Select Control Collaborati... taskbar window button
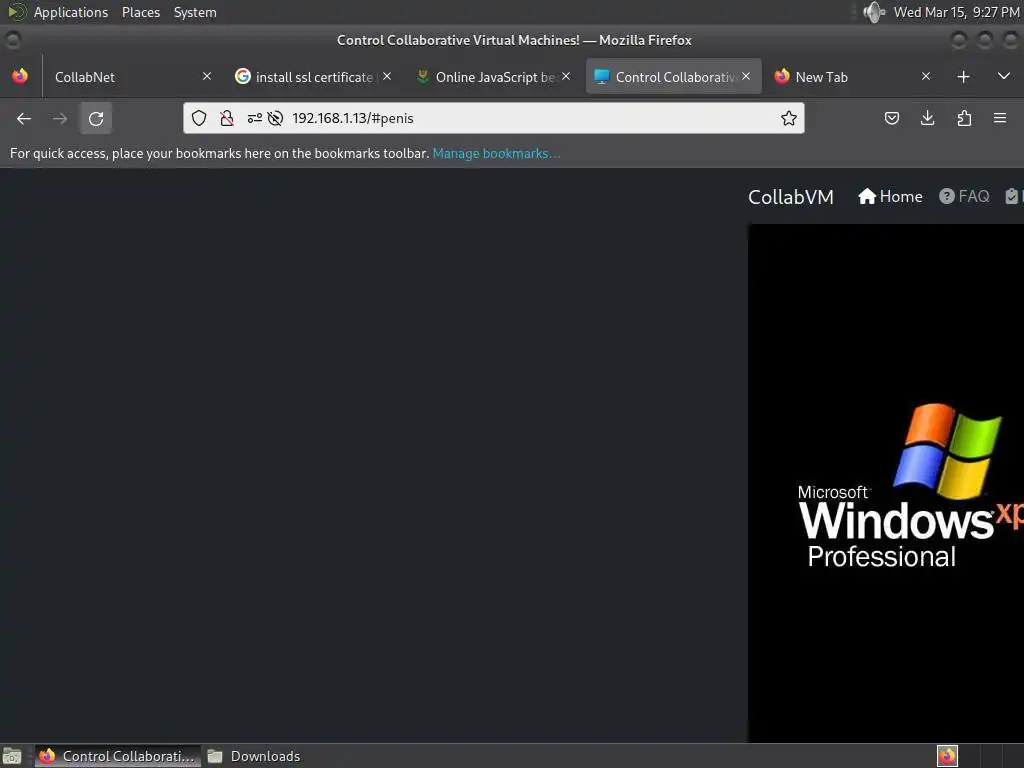Screen dimensions: 1024x768 click(118, 756)
